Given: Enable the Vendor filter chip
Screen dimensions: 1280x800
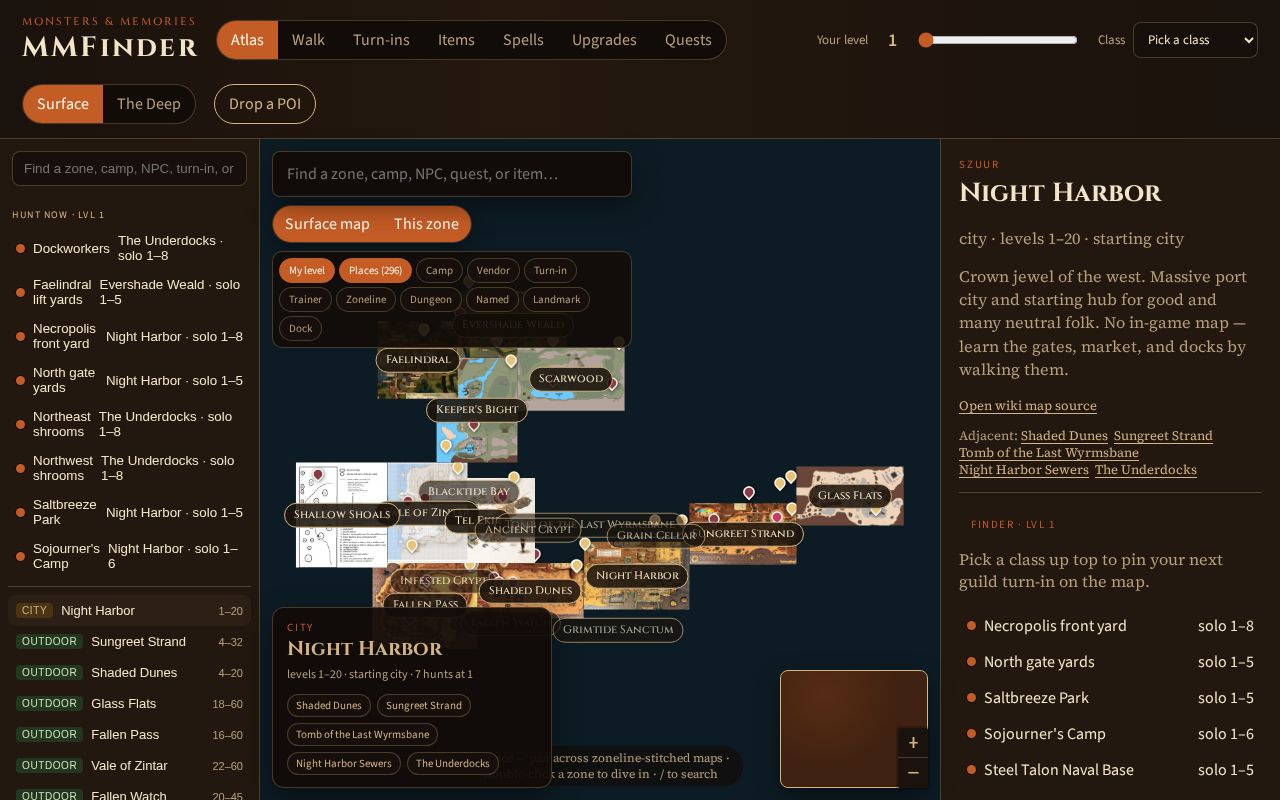Looking at the screenshot, I should point(493,270).
